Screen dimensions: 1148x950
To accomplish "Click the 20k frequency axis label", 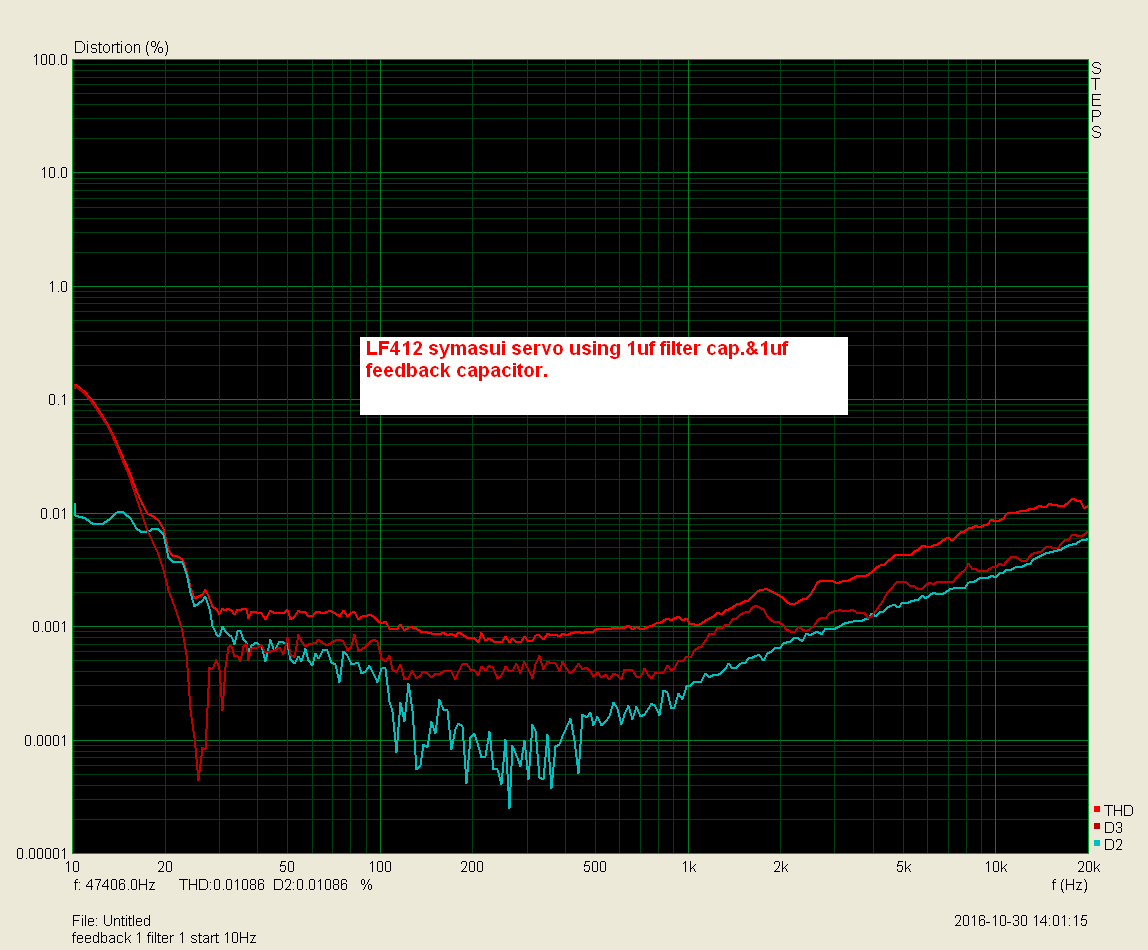I will [1089, 867].
